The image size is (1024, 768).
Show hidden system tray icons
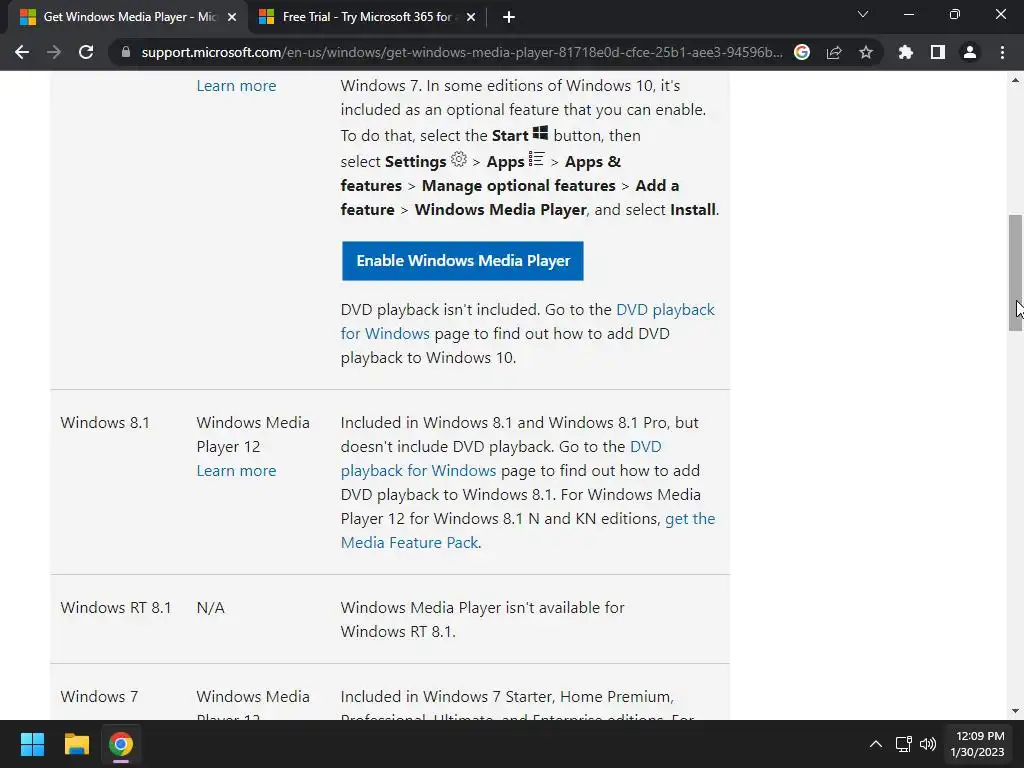pyautogui.click(x=876, y=744)
